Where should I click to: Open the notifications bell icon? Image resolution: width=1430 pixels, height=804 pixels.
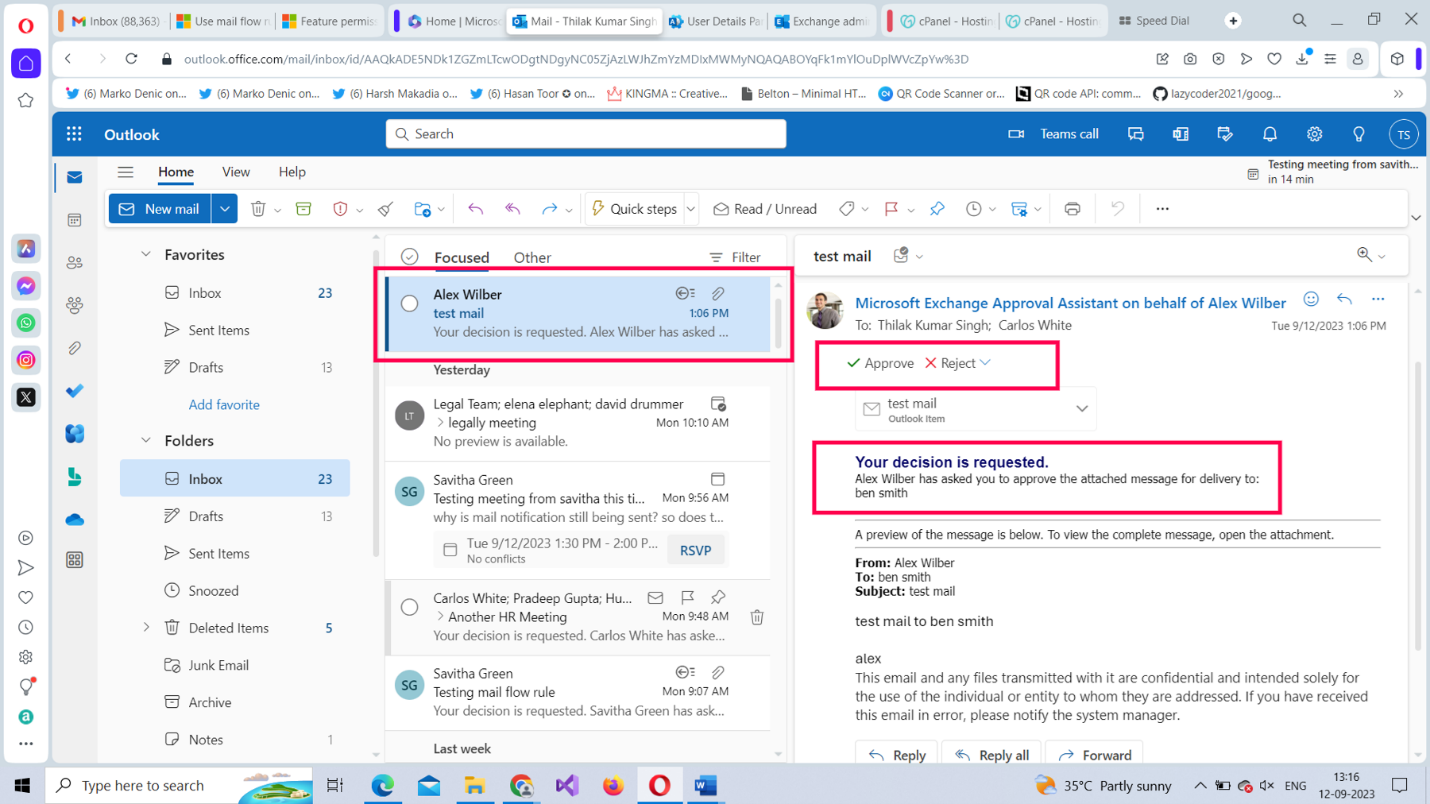point(1269,134)
